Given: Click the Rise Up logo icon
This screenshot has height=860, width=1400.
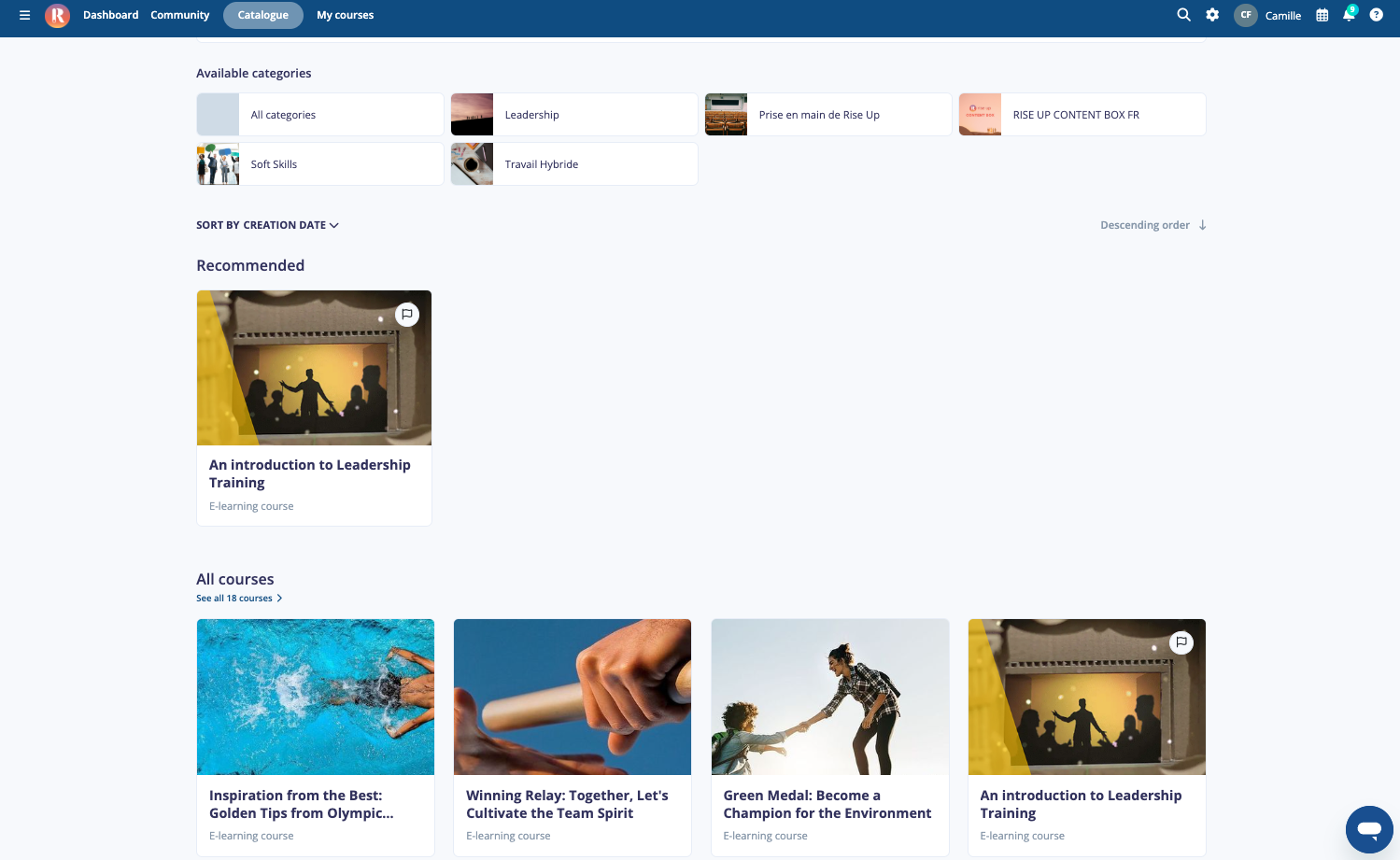Looking at the screenshot, I should coord(57,15).
